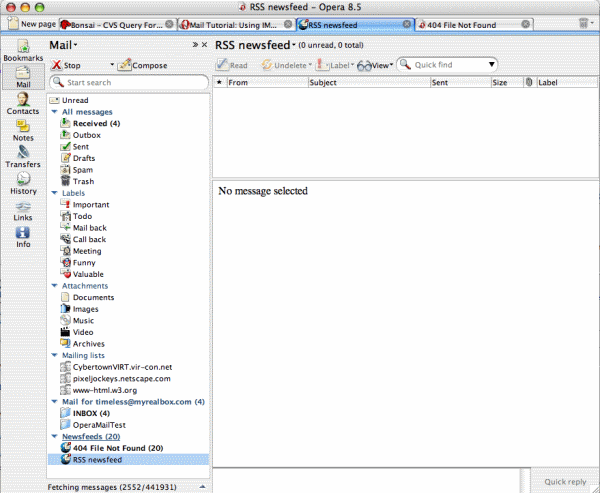Click the Sent checkmark icon

(65, 147)
